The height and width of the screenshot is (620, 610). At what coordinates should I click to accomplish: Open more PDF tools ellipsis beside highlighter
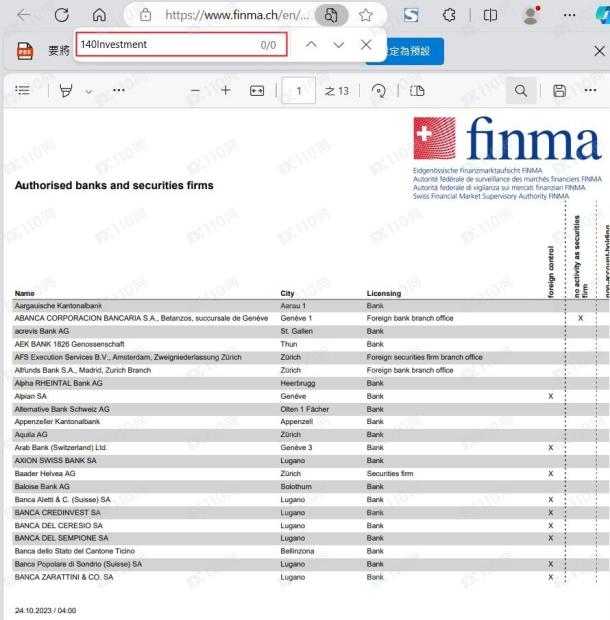(119, 90)
